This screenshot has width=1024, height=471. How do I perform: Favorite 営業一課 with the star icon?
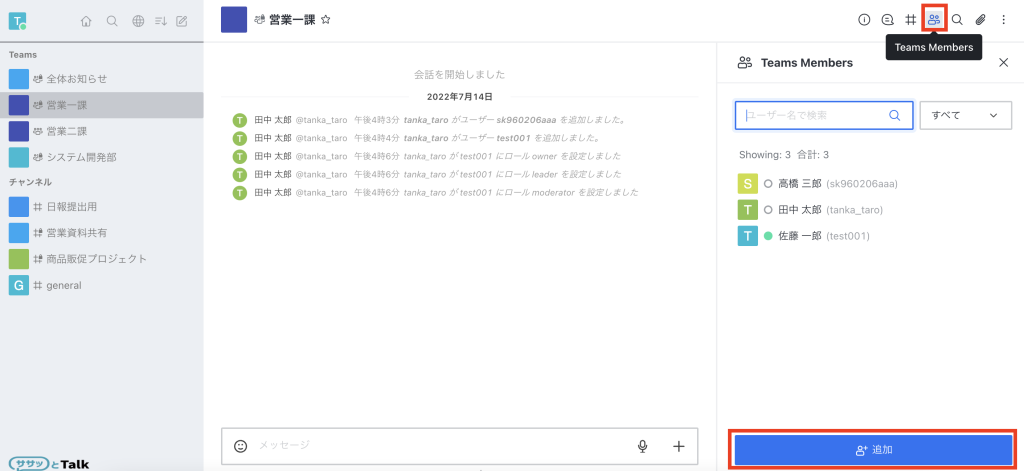pyautogui.click(x=326, y=20)
